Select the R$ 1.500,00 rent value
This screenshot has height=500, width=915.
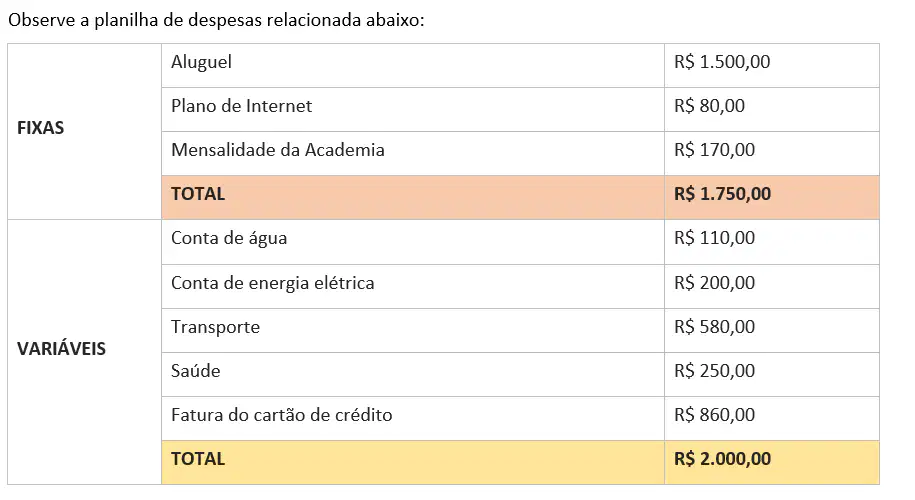click(x=772, y=66)
